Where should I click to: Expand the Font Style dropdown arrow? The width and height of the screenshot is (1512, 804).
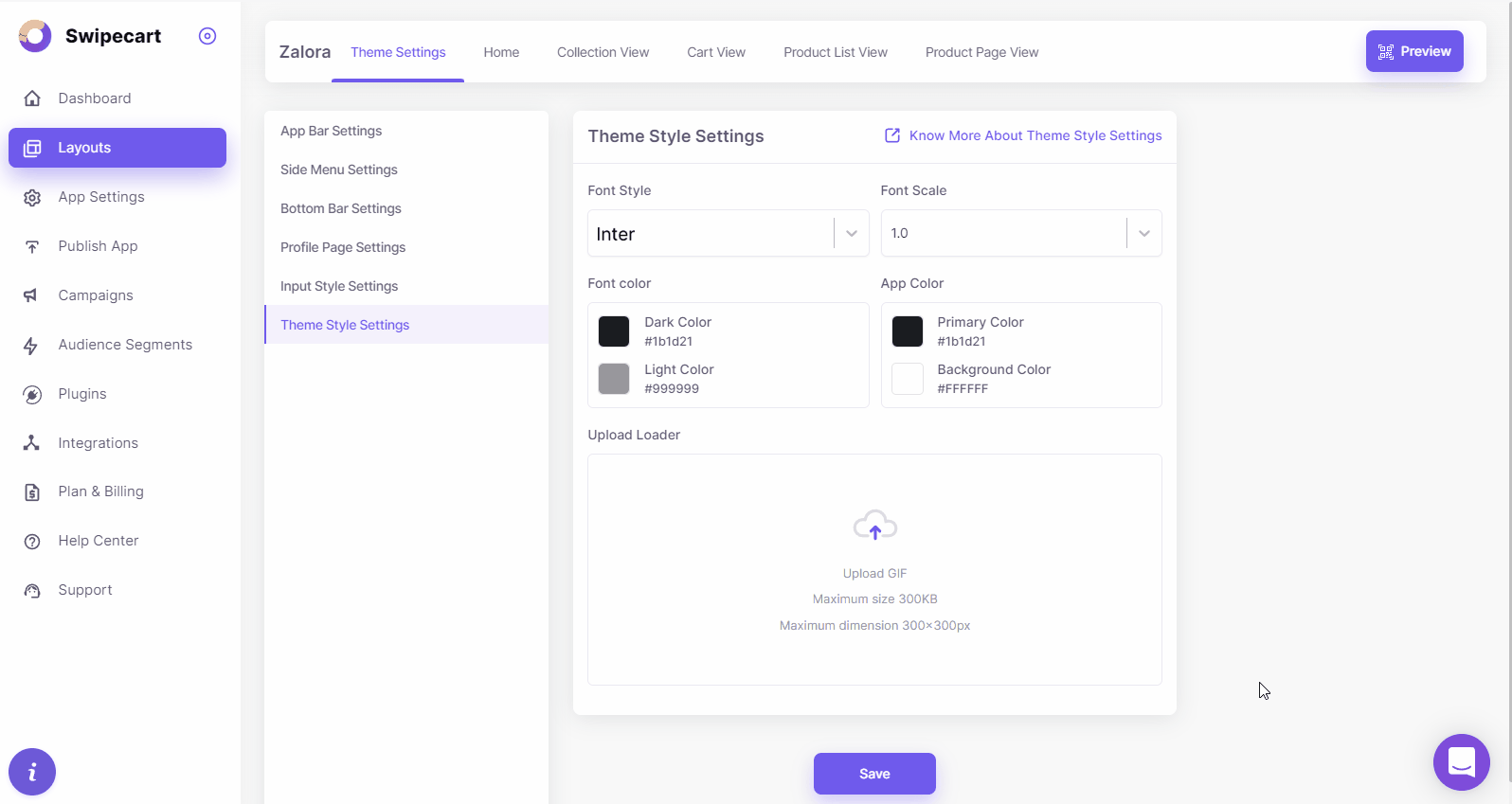coord(852,234)
